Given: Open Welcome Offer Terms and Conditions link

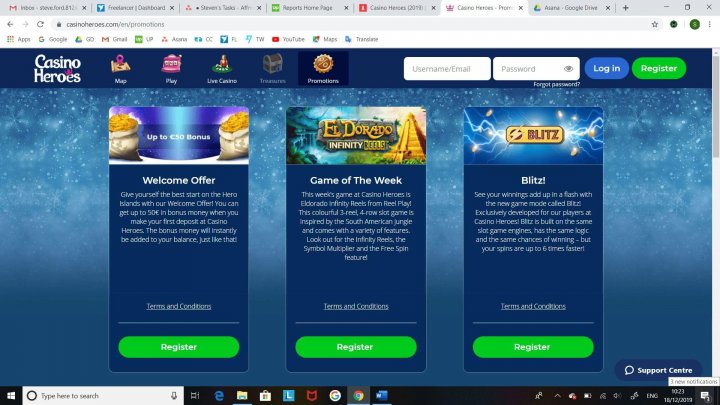Looking at the screenshot, I should point(179,306).
